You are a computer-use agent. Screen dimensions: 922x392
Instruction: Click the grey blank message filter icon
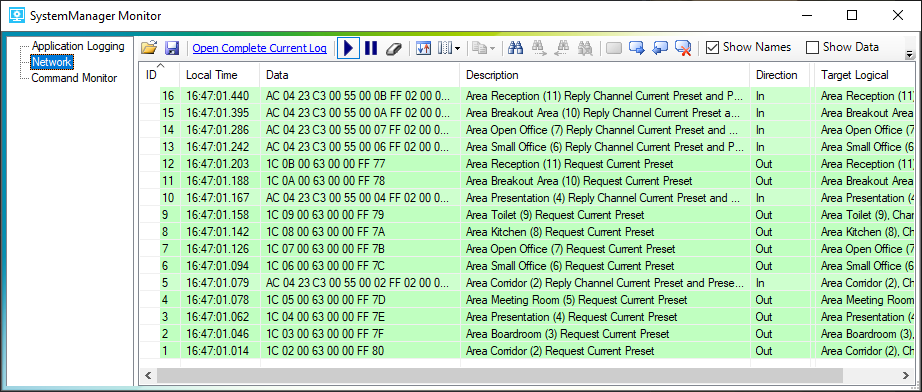(614, 48)
